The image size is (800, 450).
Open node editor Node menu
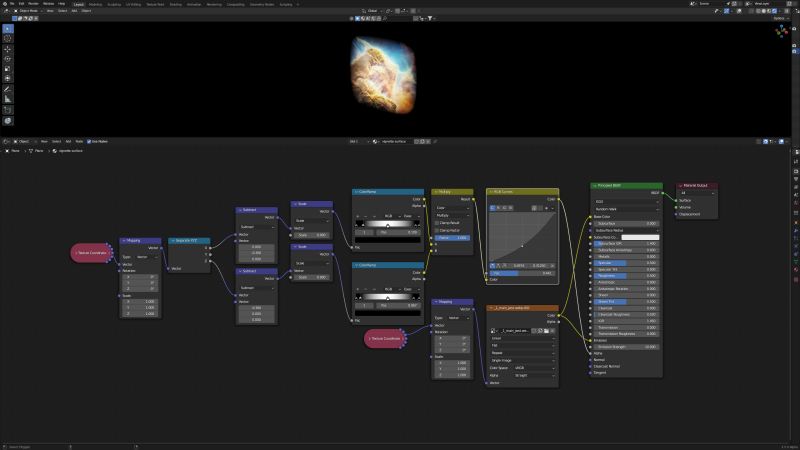(x=79, y=141)
